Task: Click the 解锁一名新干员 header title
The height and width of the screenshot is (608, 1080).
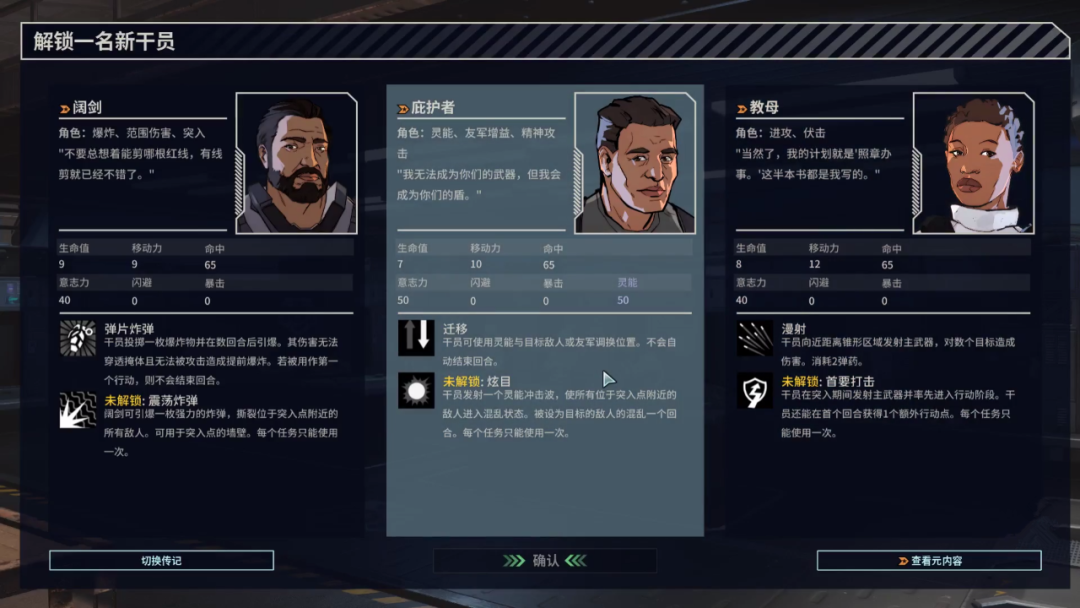Action: tap(104, 41)
